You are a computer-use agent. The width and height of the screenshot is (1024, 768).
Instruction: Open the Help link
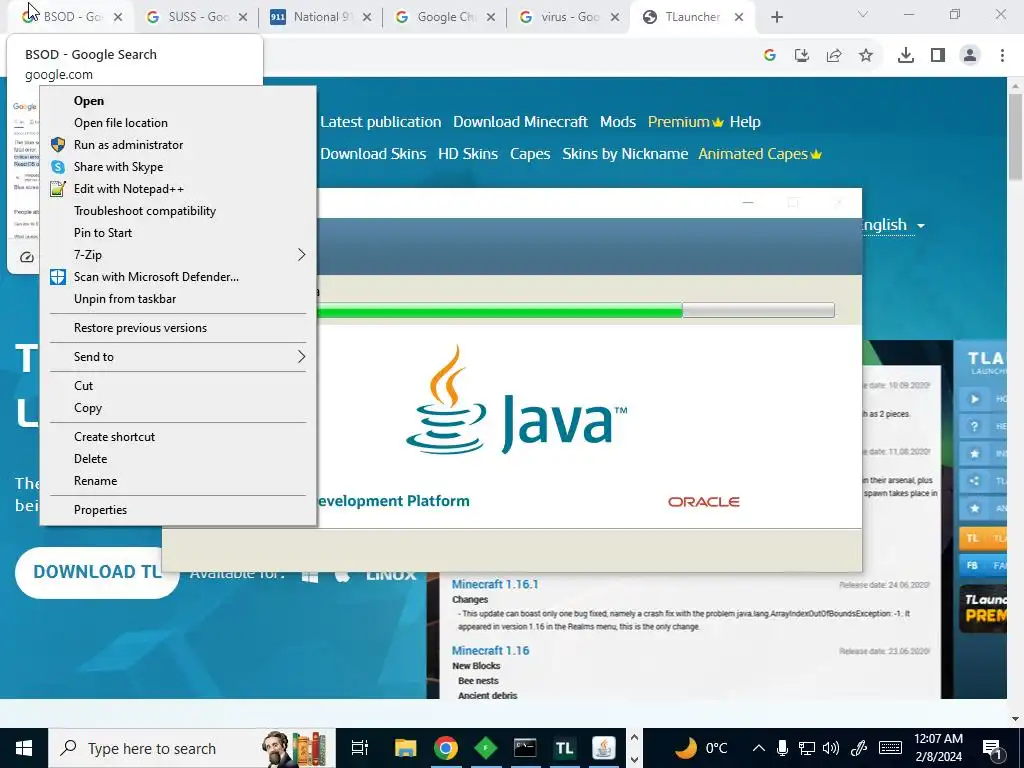745,122
